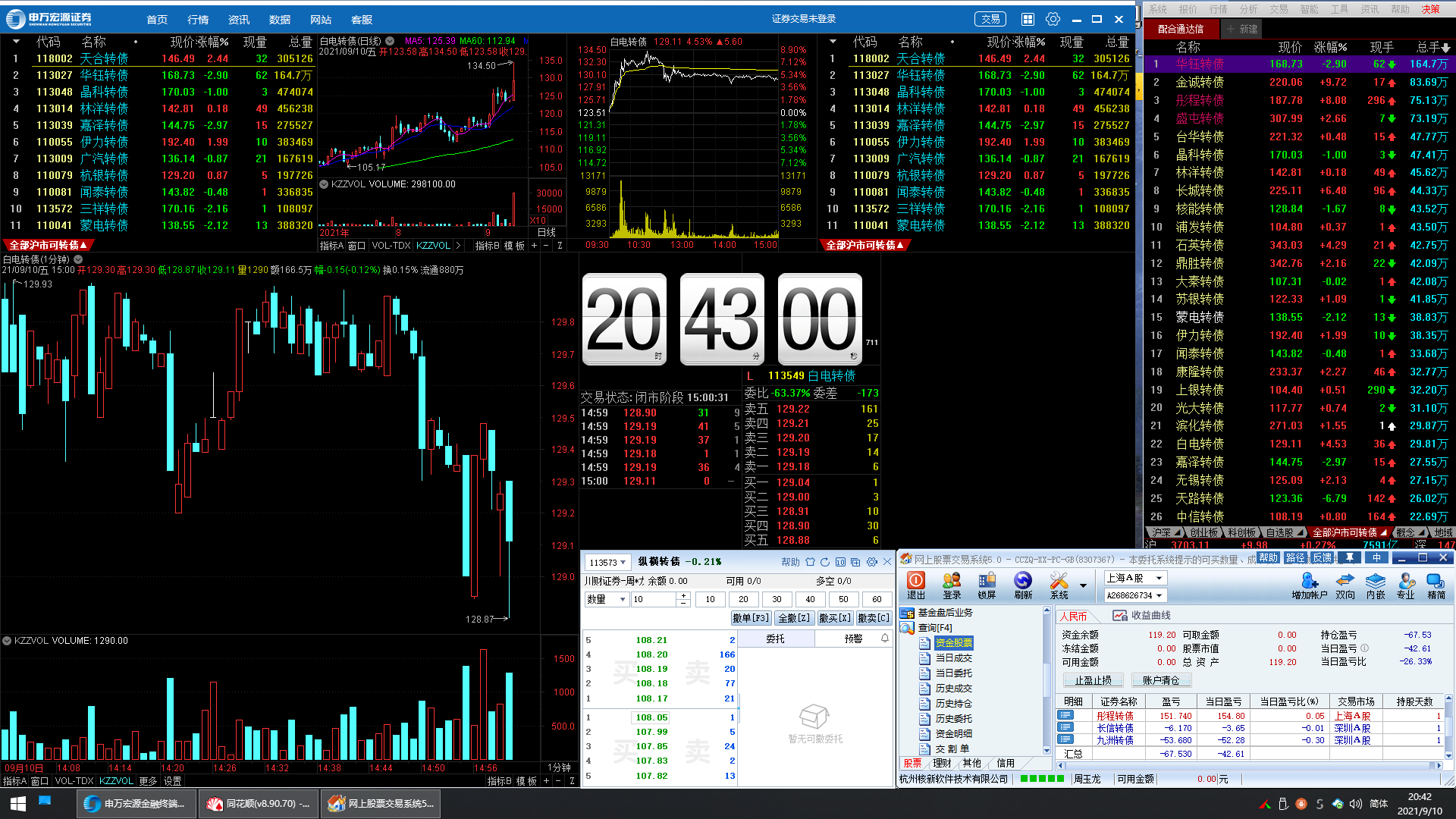
Task: Open the A268626734 account dropdown
Action: [x=1134, y=595]
